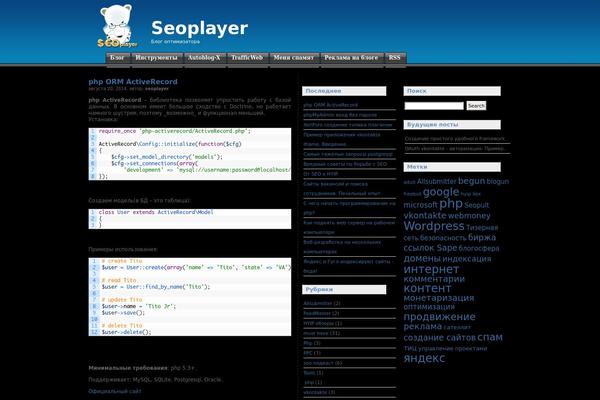
Task: Go to the Инструменты tab
Action: coord(157,58)
